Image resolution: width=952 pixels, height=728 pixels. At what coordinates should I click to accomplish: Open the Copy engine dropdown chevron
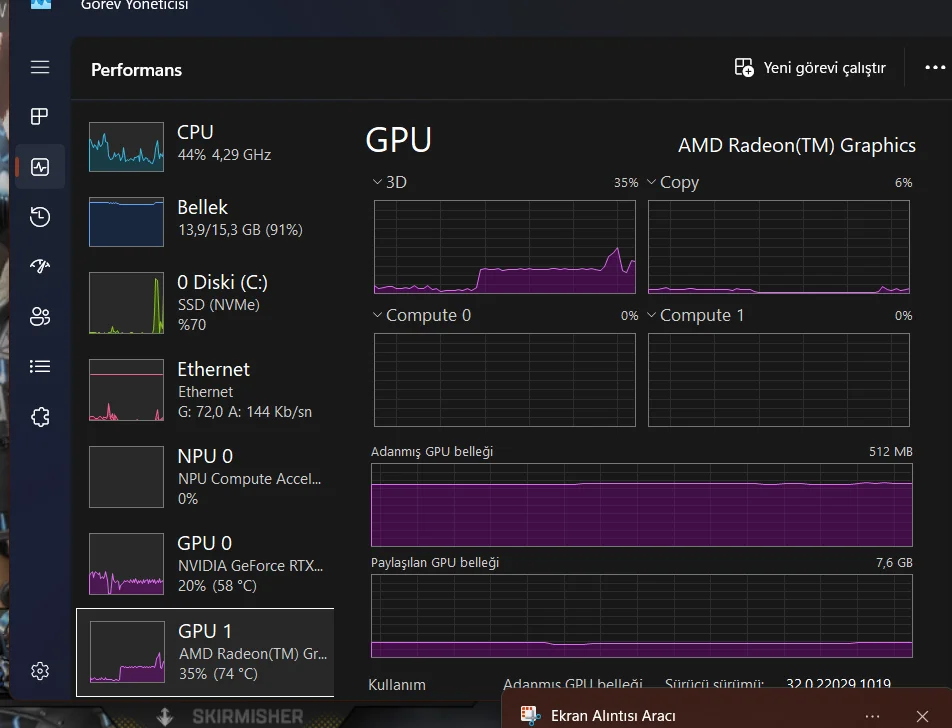click(x=651, y=182)
